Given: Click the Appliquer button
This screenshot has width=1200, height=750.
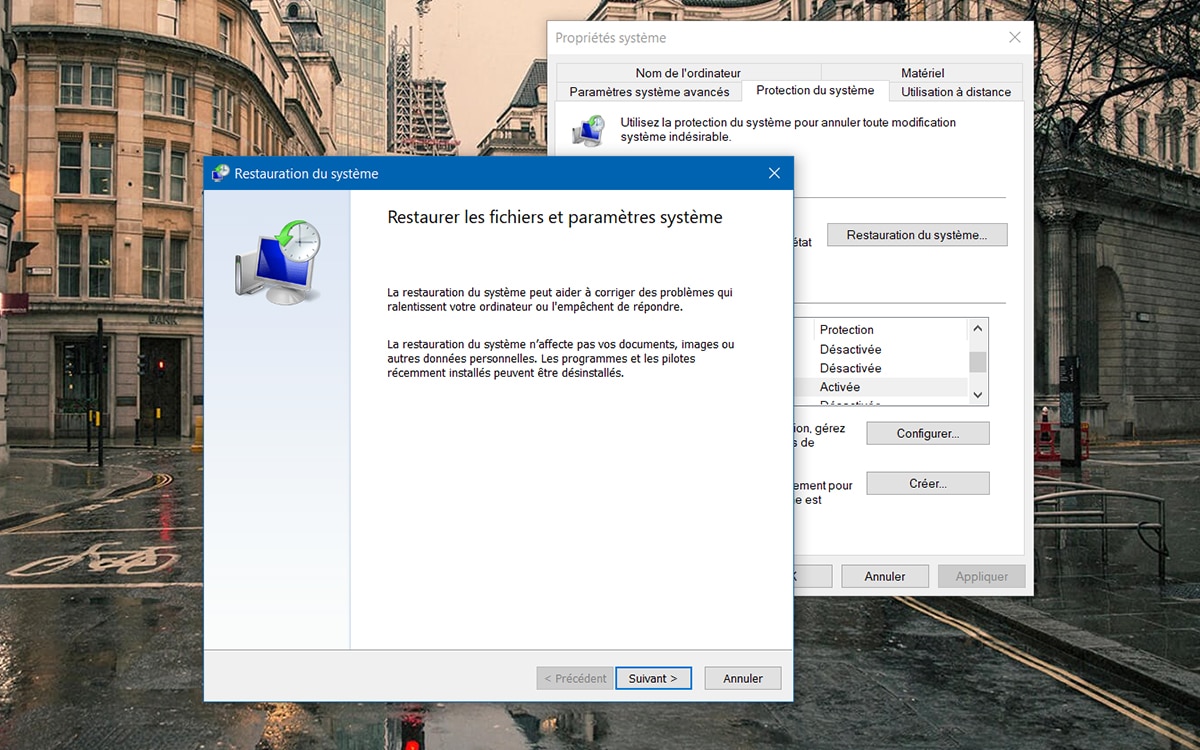Looking at the screenshot, I should point(981,576).
